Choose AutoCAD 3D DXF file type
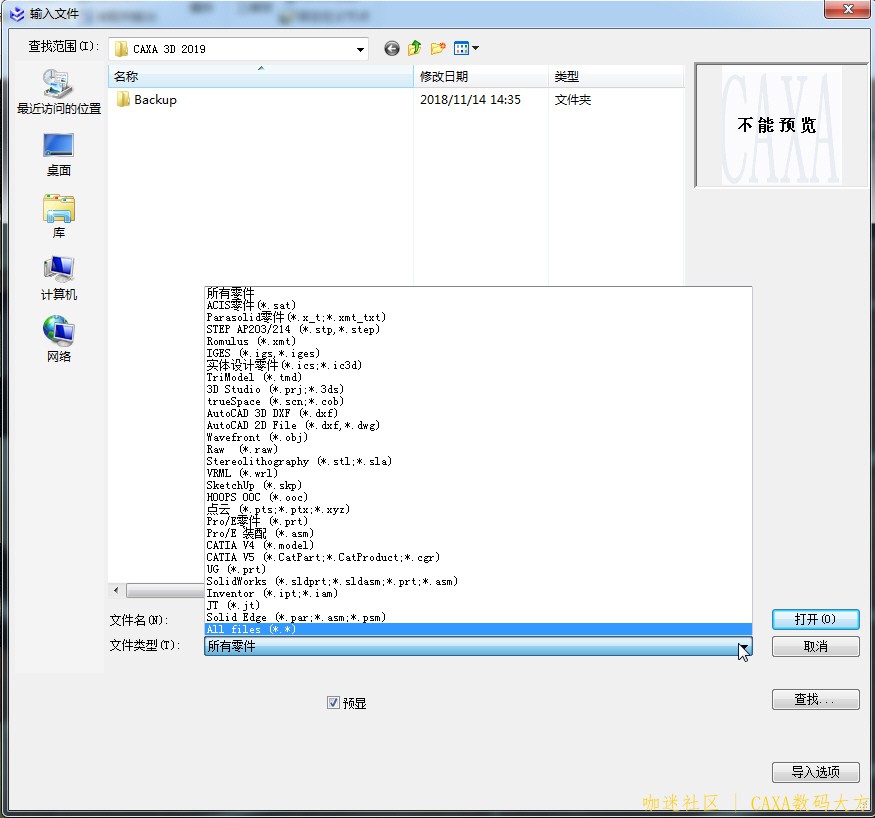The height and width of the screenshot is (818, 875). (478, 413)
